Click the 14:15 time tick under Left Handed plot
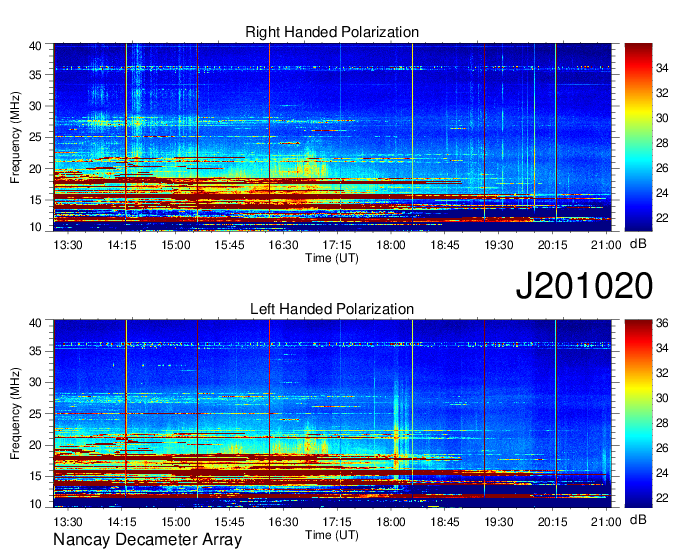The image size is (680, 552). [122, 522]
